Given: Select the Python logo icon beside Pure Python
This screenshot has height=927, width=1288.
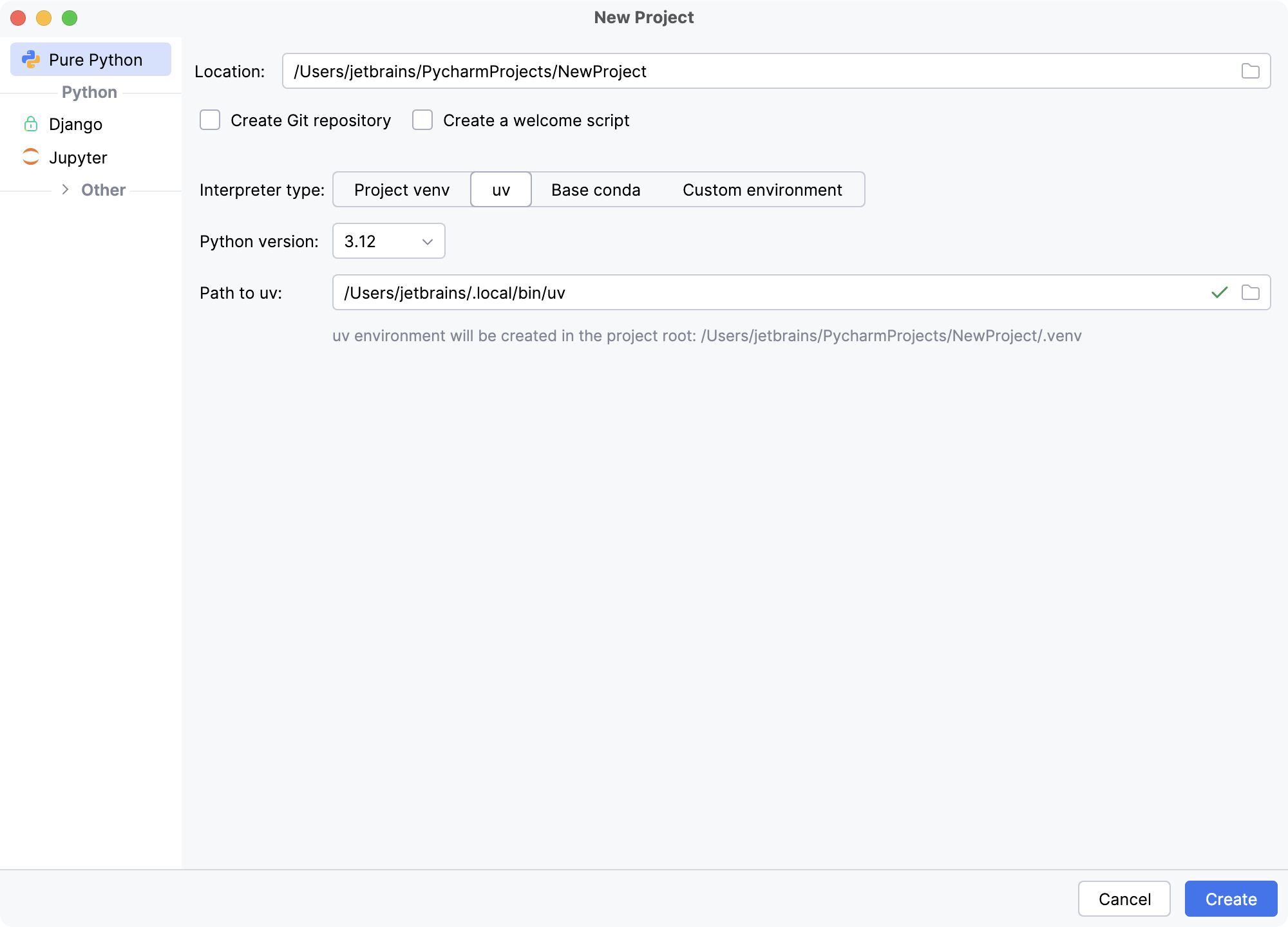Looking at the screenshot, I should (31, 59).
